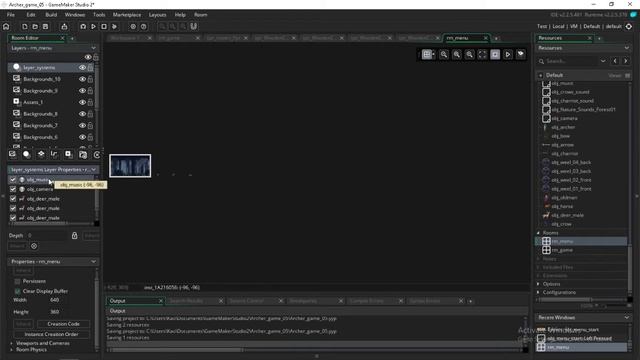Click the Create Executable icon

64,27
